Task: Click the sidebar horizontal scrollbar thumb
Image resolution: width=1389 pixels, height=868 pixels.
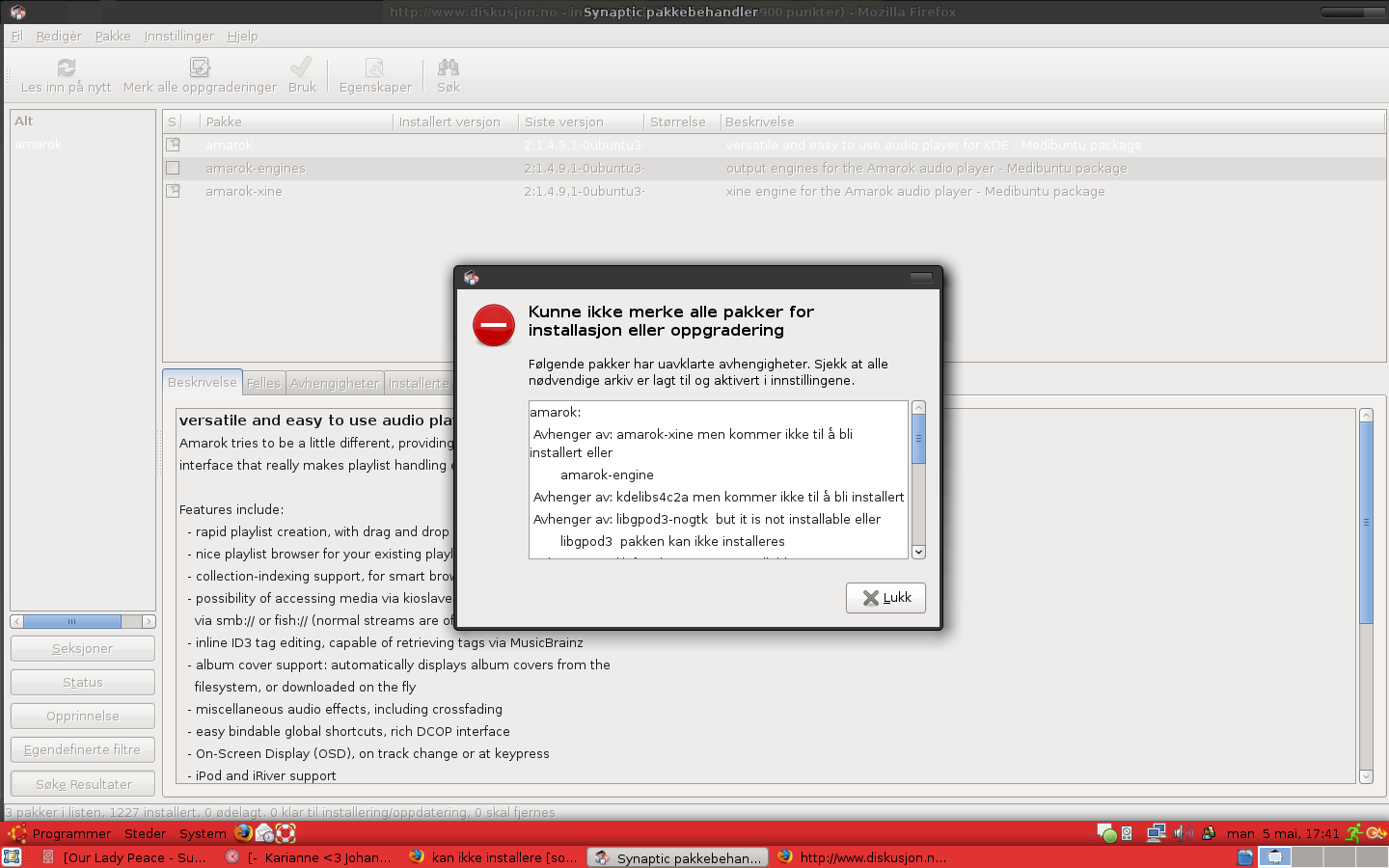Action: click(x=72, y=621)
